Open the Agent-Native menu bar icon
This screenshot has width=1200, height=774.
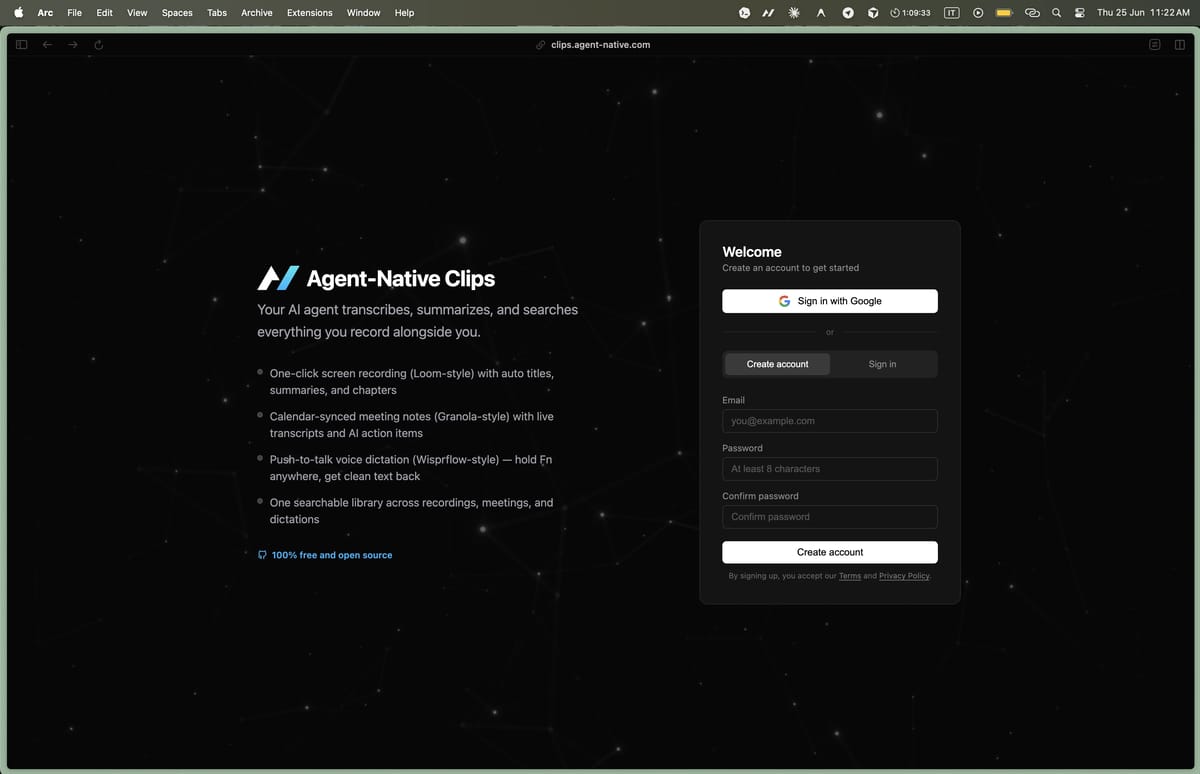pos(768,13)
